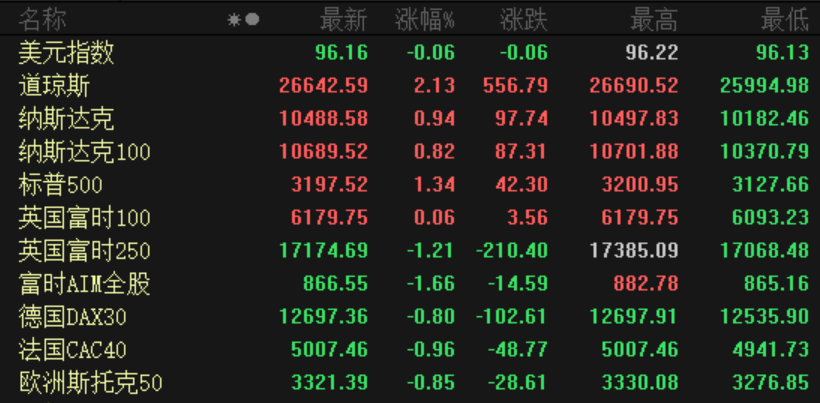
Task: Select the 富时AIM全股 row
Action: point(85,284)
